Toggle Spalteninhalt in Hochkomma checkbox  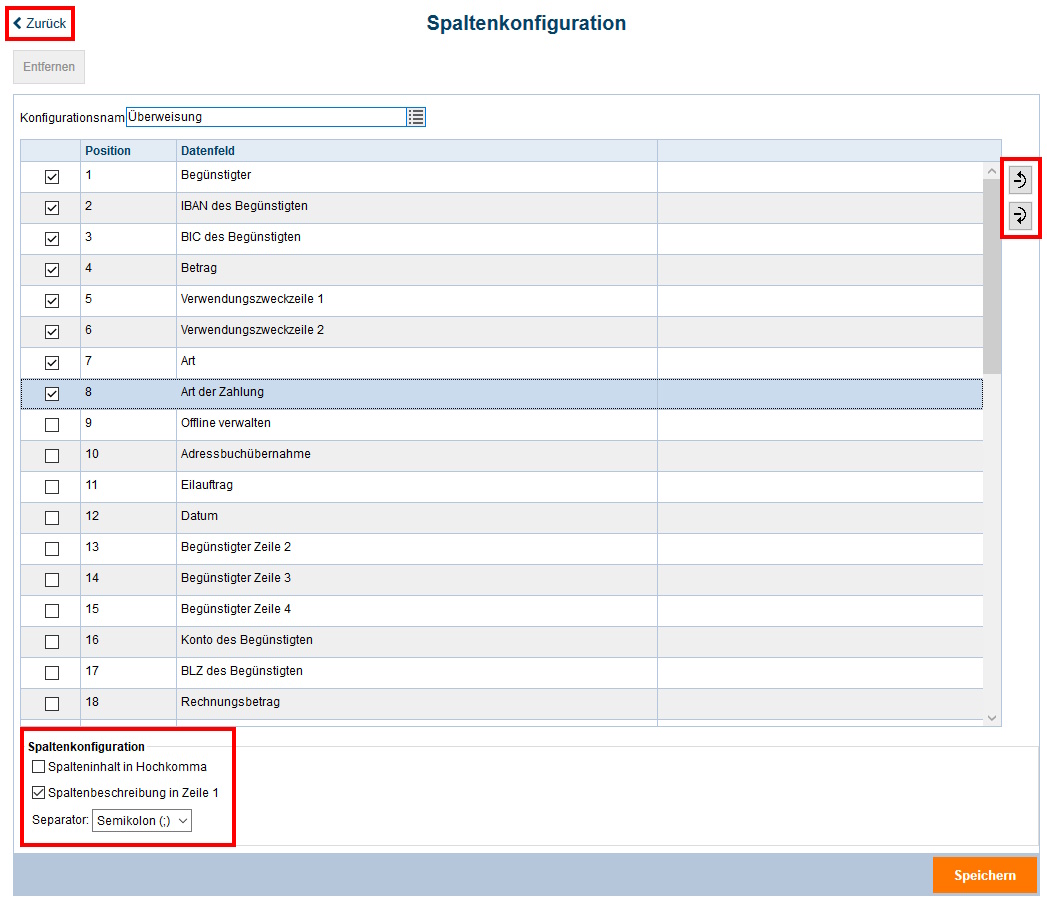tap(39, 767)
